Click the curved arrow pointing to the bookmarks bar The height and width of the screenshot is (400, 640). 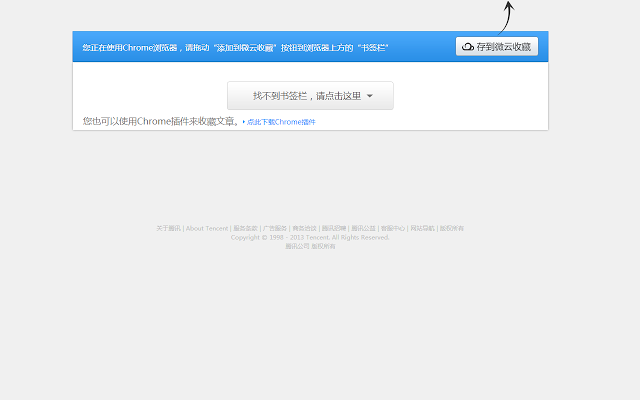pyautogui.click(x=507, y=15)
